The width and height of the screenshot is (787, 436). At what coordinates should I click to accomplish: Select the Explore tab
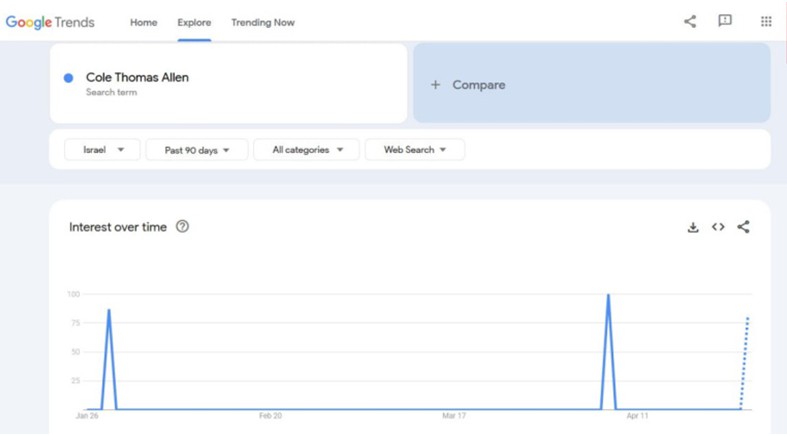click(x=194, y=22)
